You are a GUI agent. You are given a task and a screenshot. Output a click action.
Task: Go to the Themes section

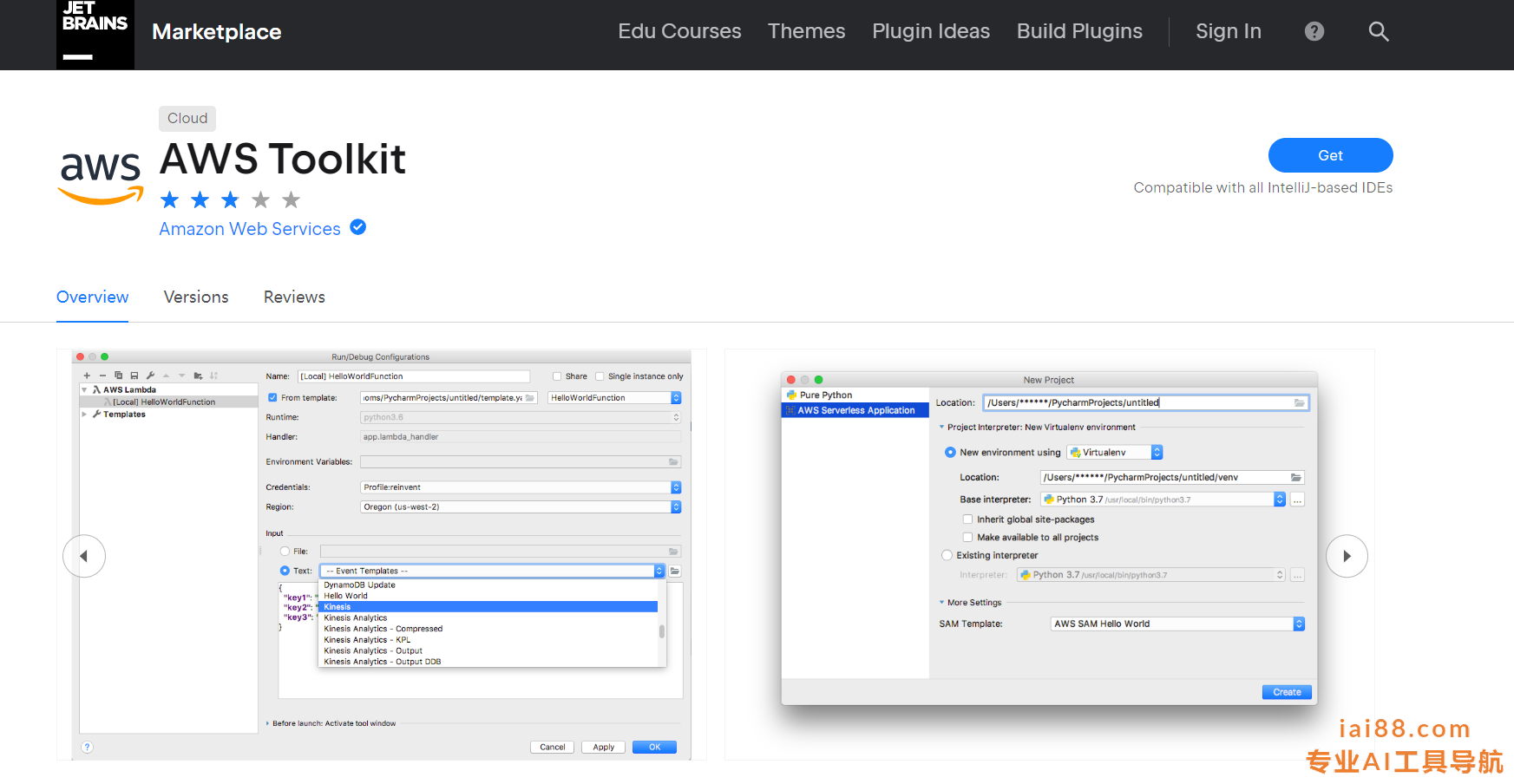coord(806,31)
